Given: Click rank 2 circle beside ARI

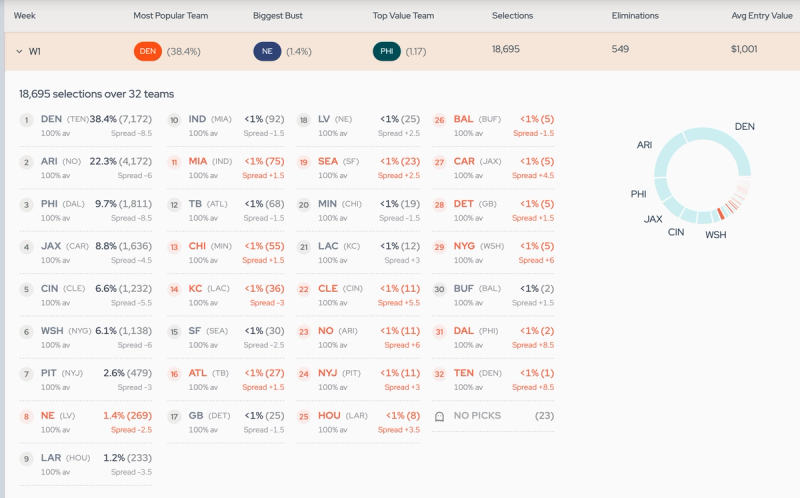Looking at the screenshot, I should coord(26,163).
